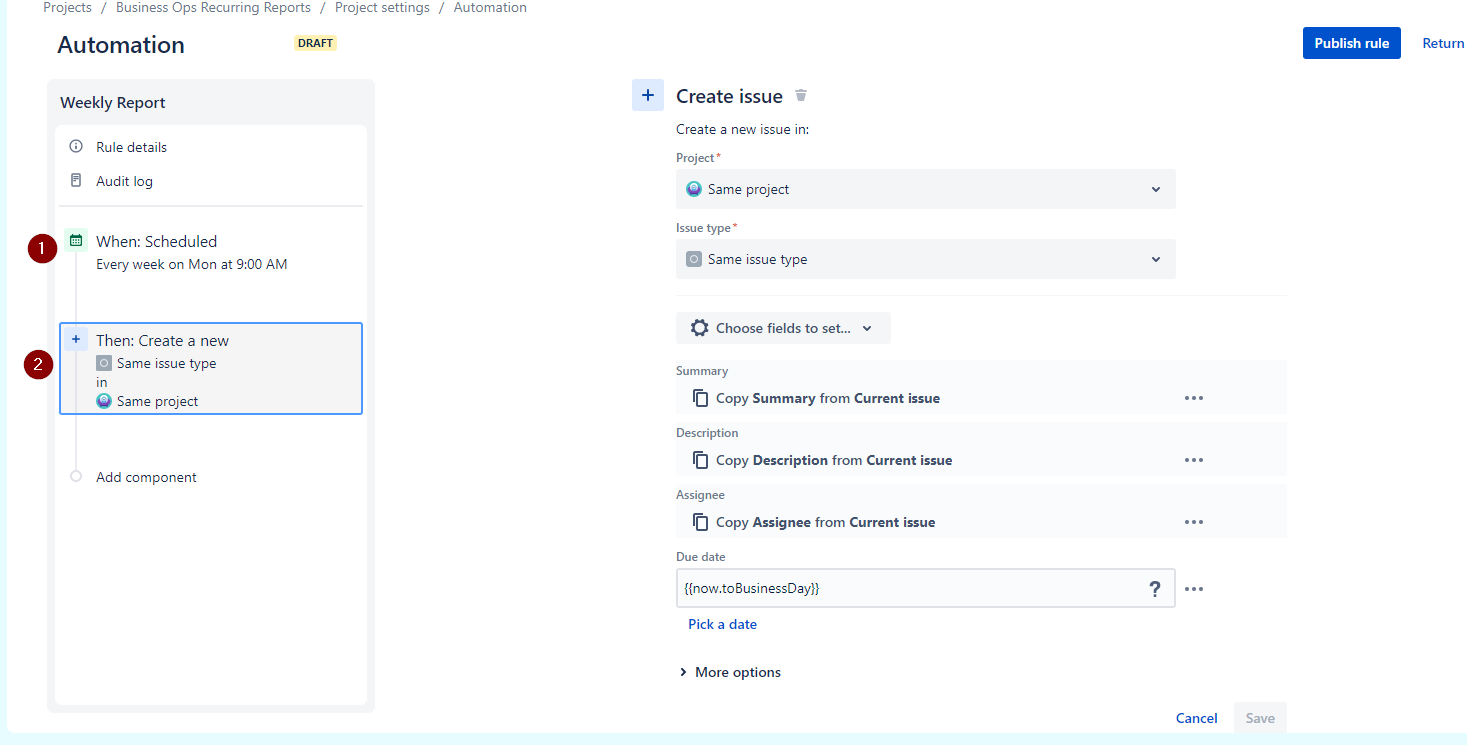The height and width of the screenshot is (745, 1467).
Task: Click the plus icon on the Then: Create a new step
Action: click(x=76, y=340)
